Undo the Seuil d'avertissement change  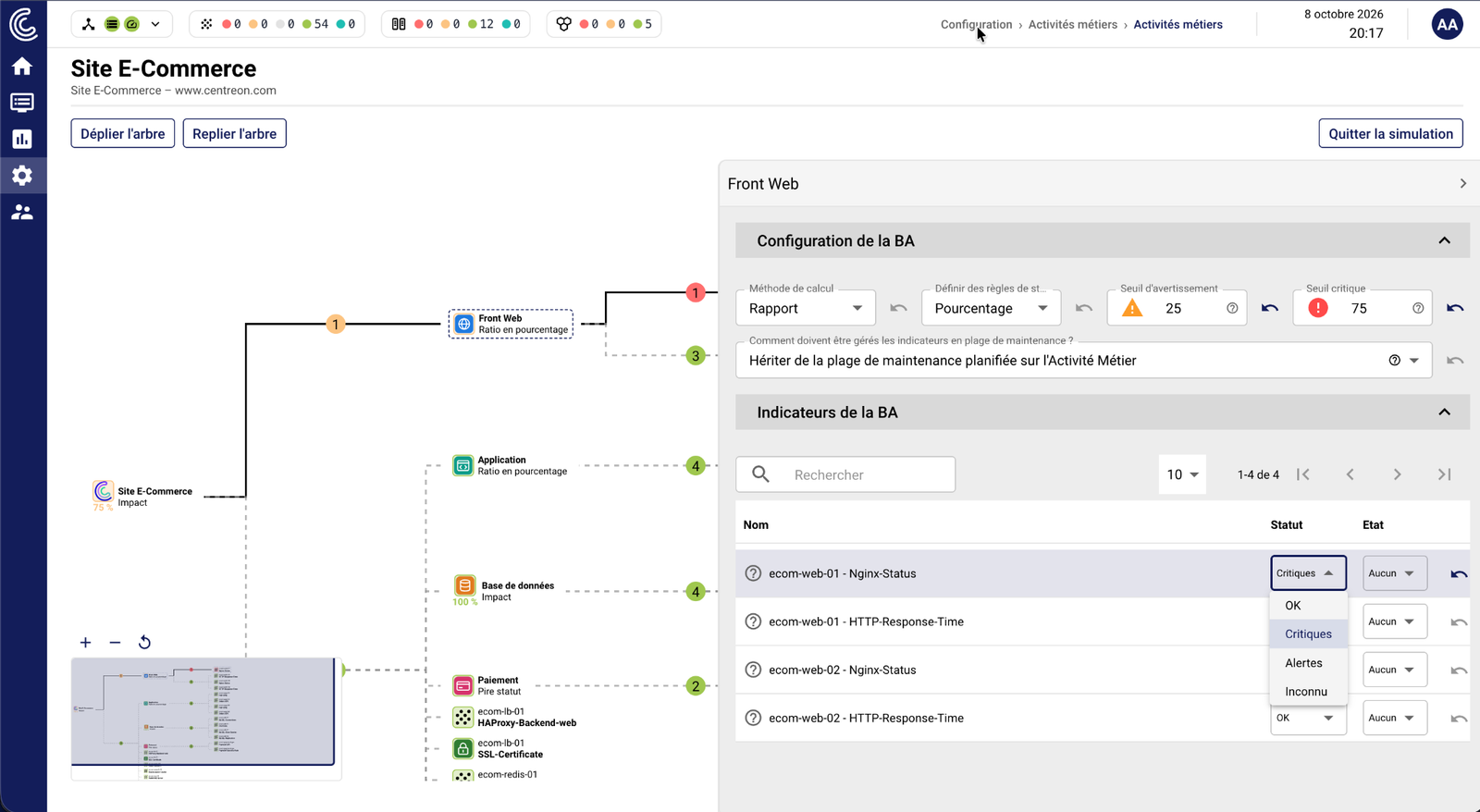tap(1270, 308)
